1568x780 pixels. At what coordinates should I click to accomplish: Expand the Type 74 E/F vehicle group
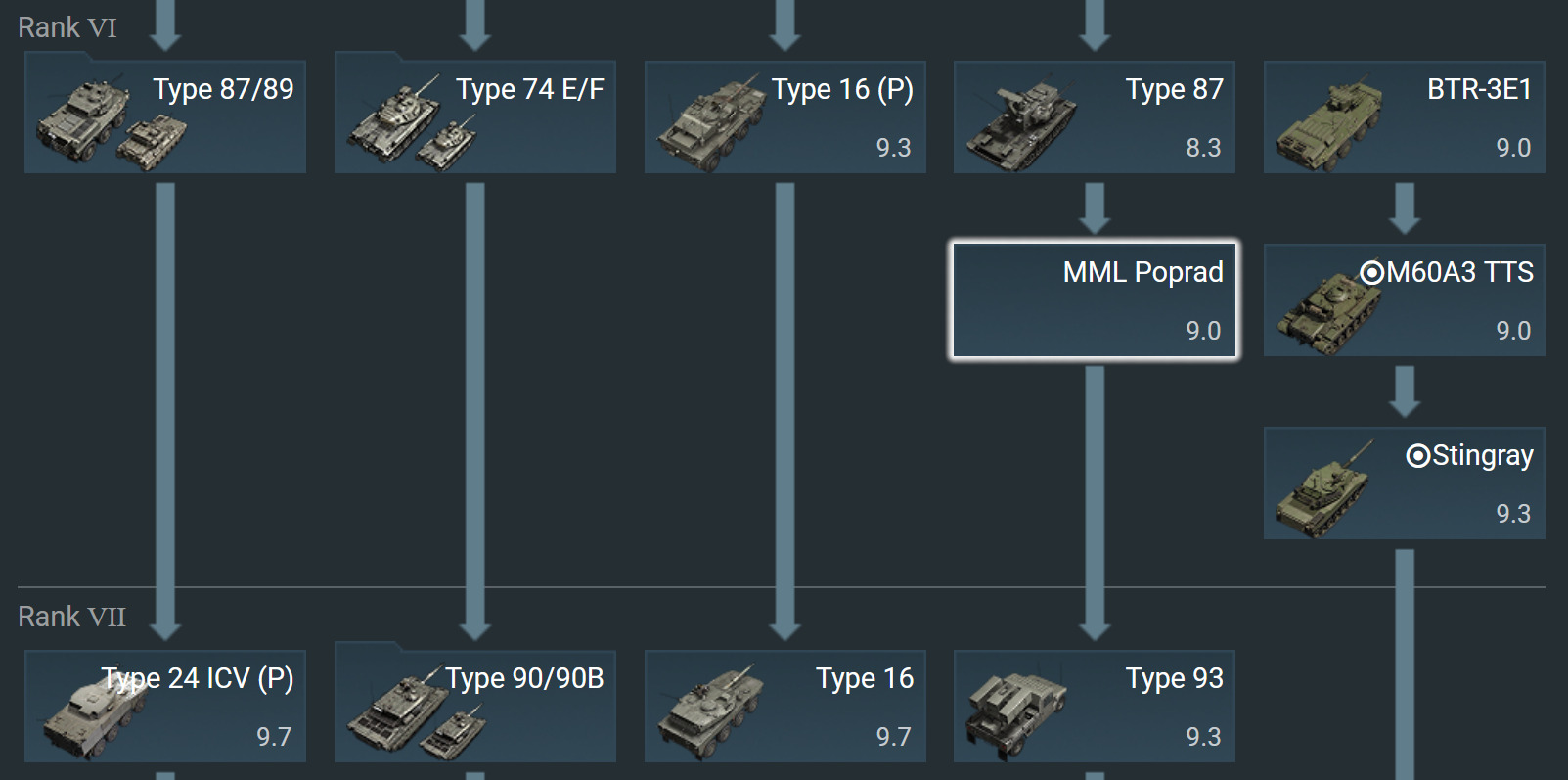point(475,116)
